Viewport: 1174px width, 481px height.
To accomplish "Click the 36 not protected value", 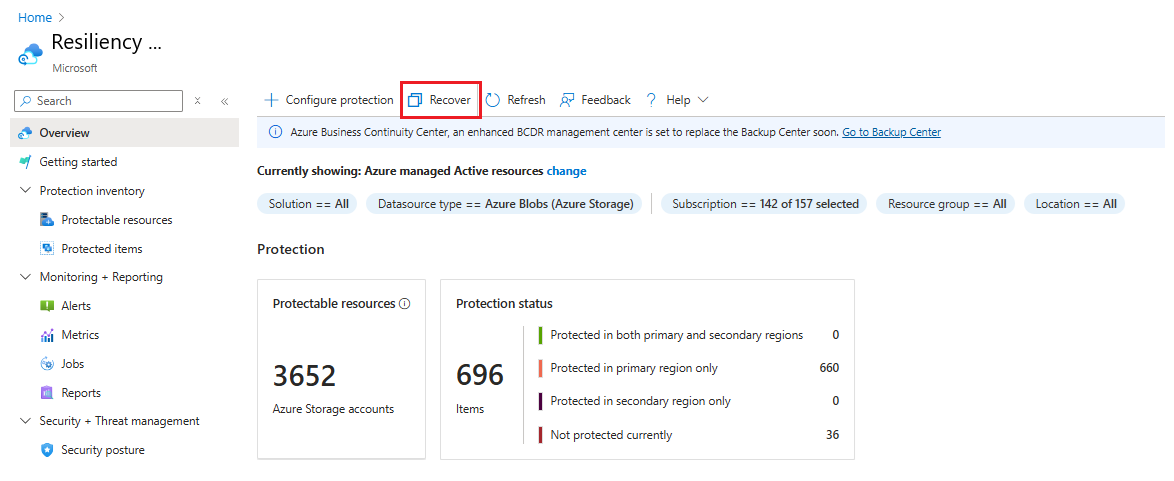I will [833, 435].
